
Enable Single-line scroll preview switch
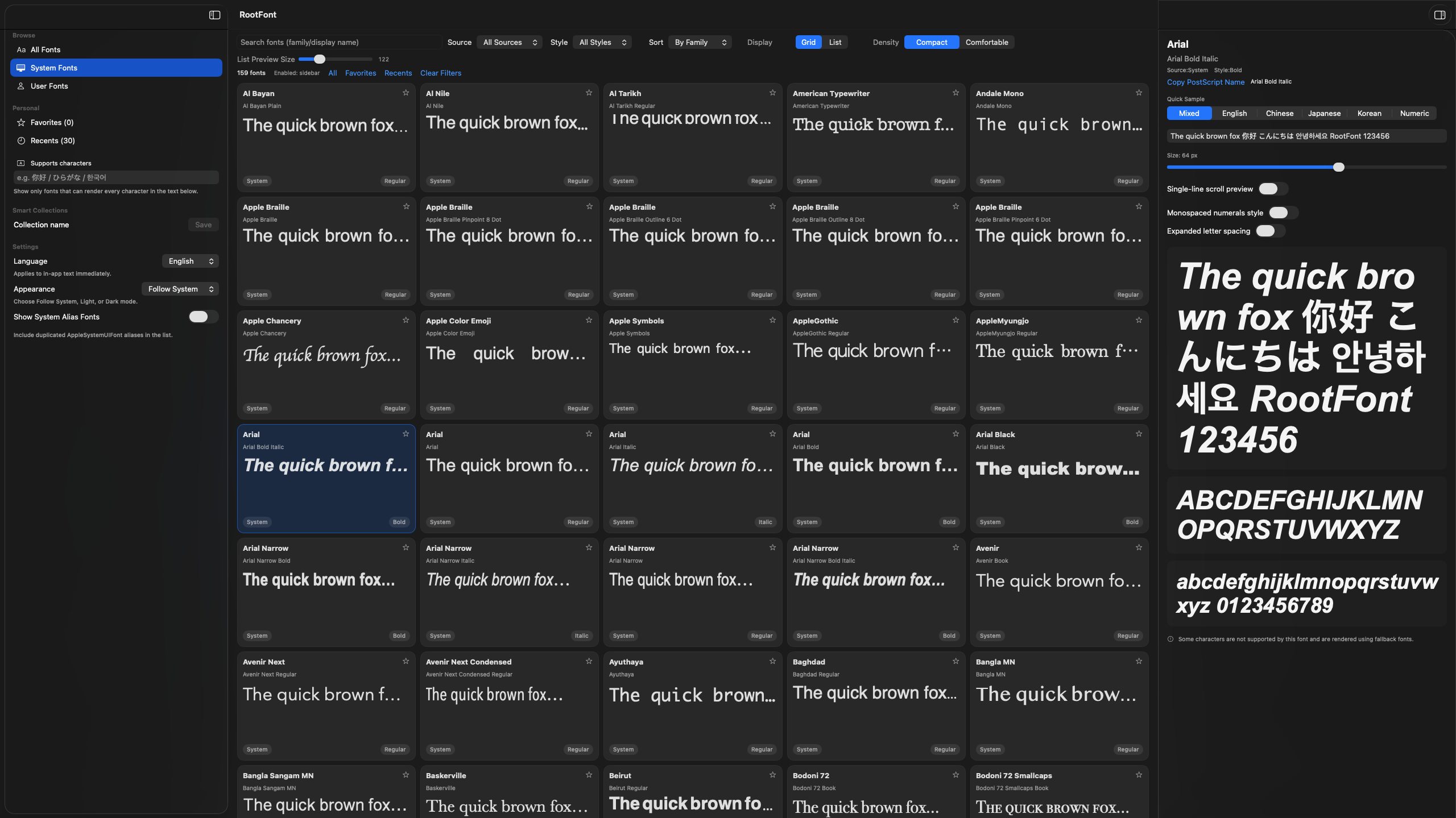pos(1273,189)
